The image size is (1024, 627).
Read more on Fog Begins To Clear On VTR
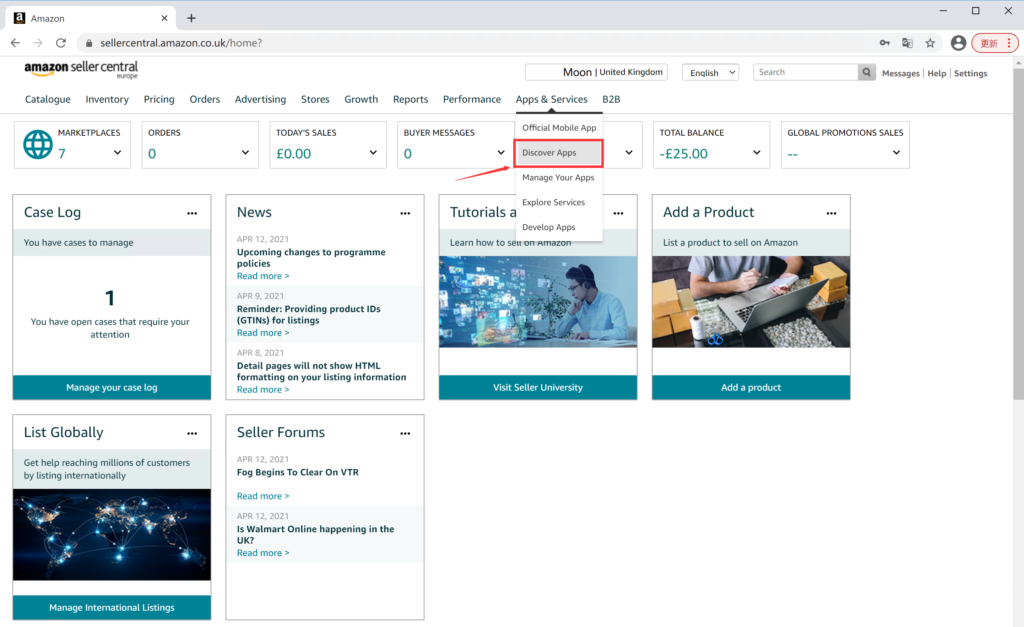[263, 496]
